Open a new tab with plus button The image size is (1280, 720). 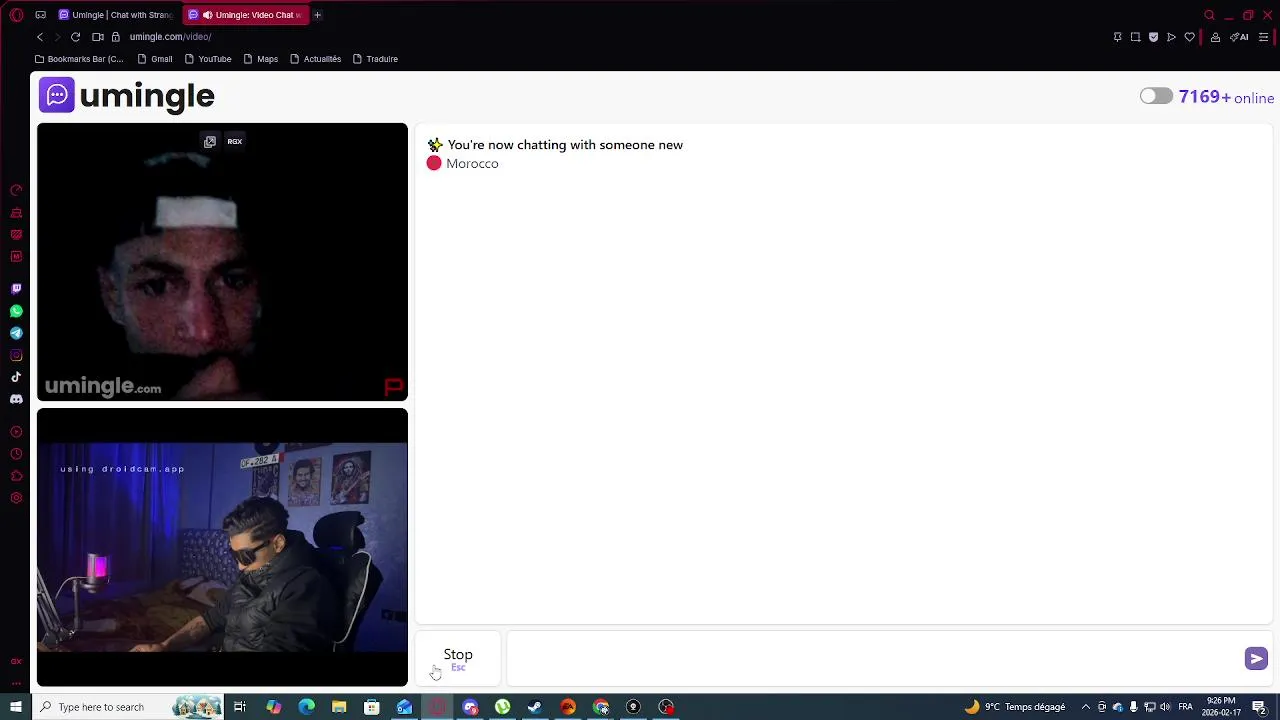tap(317, 15)
